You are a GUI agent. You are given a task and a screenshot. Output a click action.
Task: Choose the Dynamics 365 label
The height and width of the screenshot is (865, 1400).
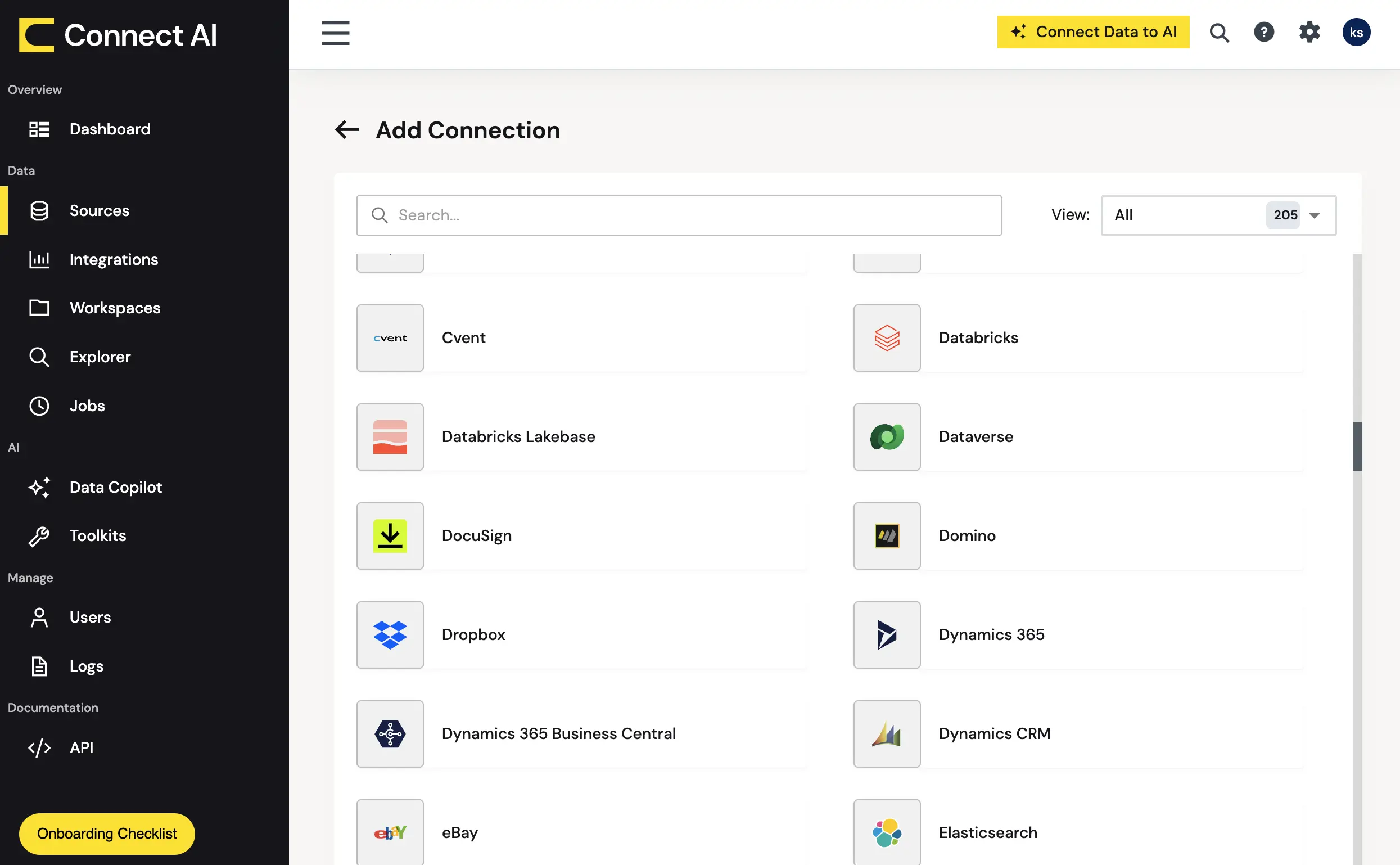(991, 635)
